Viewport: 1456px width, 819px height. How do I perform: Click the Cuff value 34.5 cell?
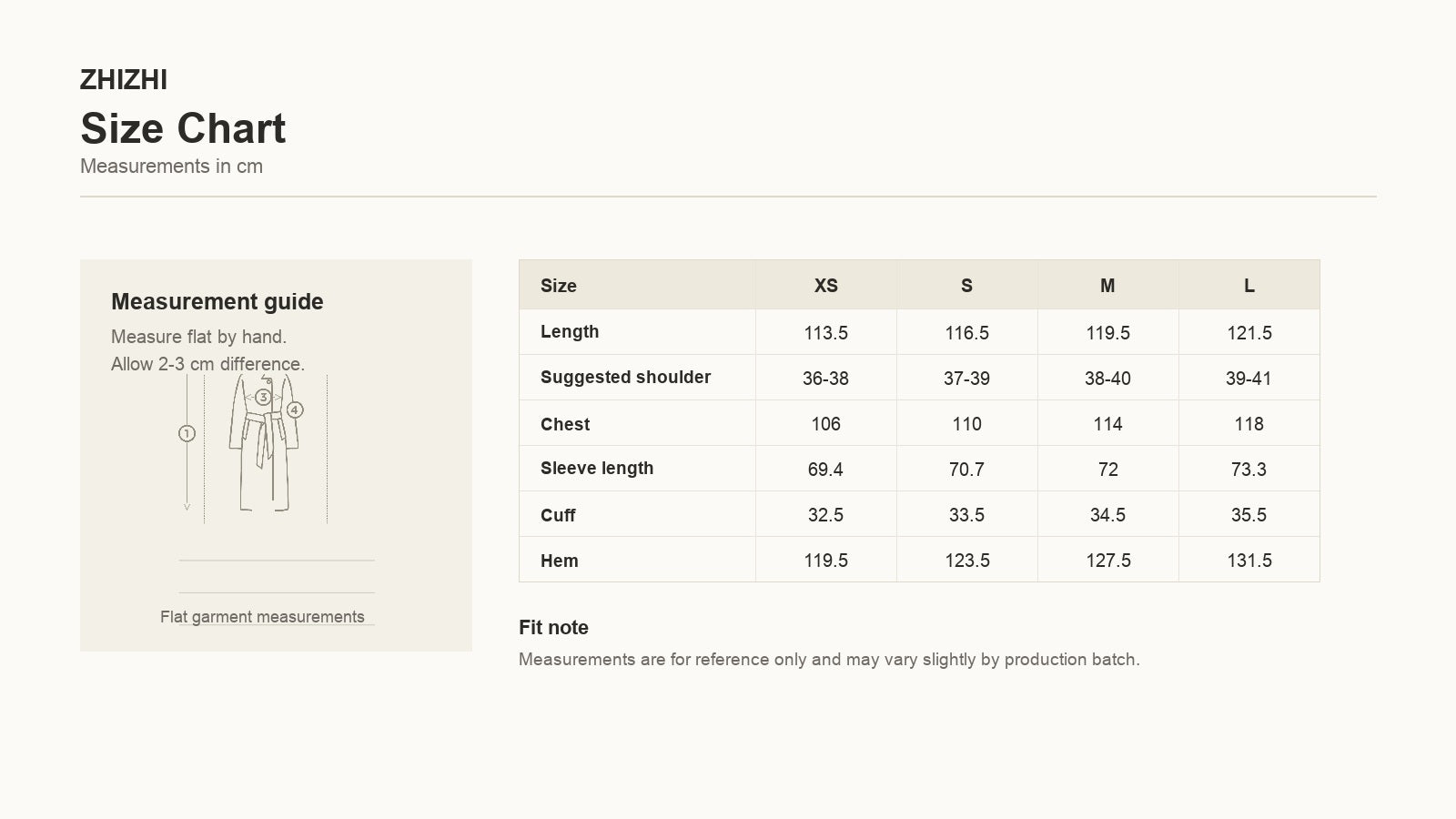tap(1107, 514)
